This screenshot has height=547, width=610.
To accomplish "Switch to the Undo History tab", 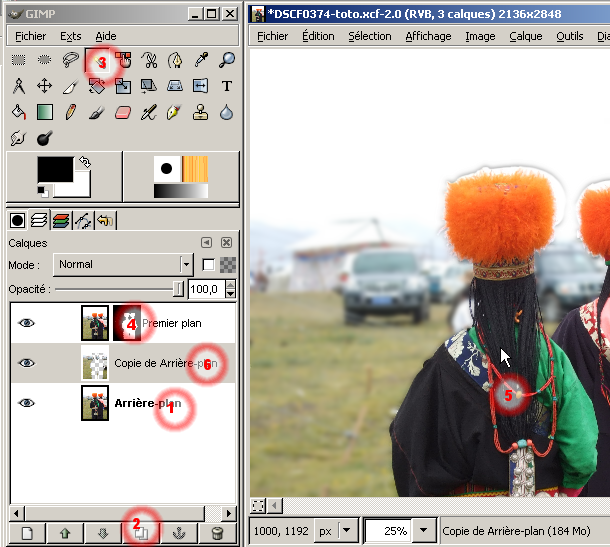I will click(105, 221).
